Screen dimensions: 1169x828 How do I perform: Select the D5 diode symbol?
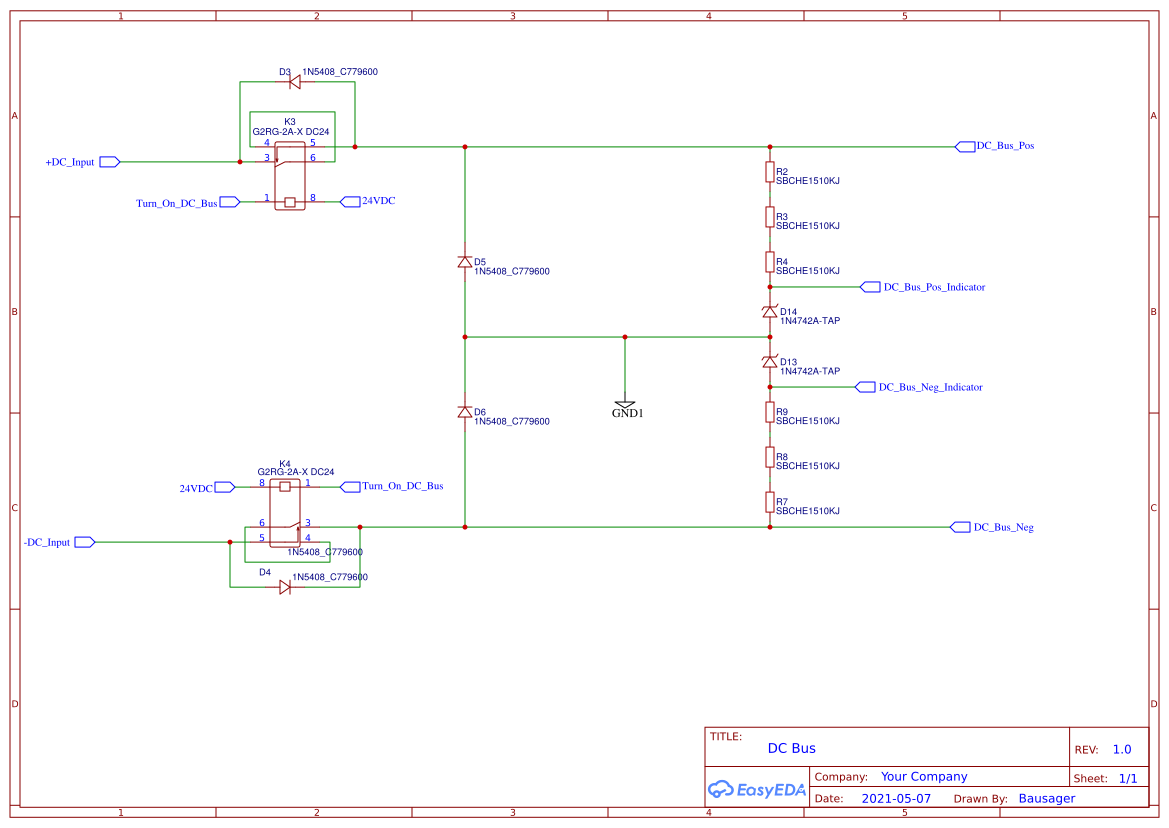pos(464,262)
